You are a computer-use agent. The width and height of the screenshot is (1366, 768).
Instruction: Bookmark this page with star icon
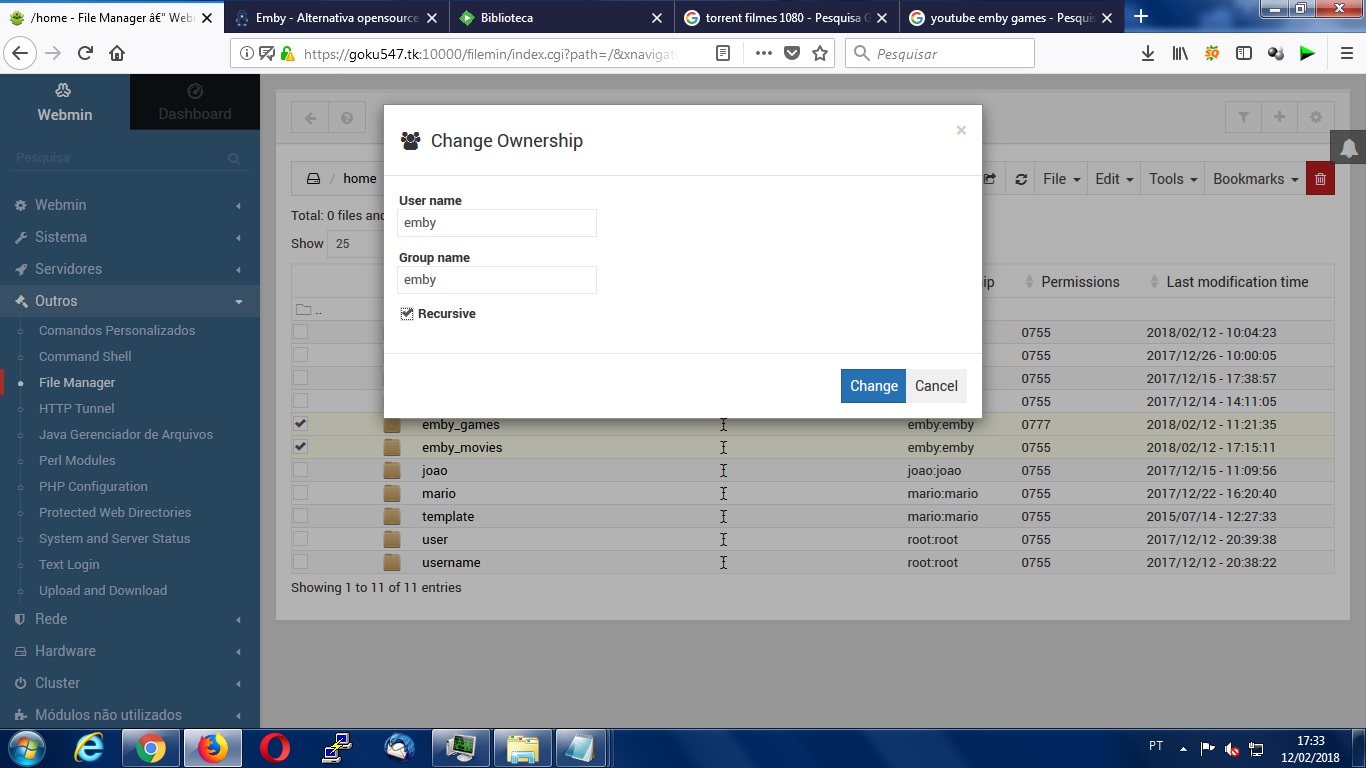pos(820,54)
